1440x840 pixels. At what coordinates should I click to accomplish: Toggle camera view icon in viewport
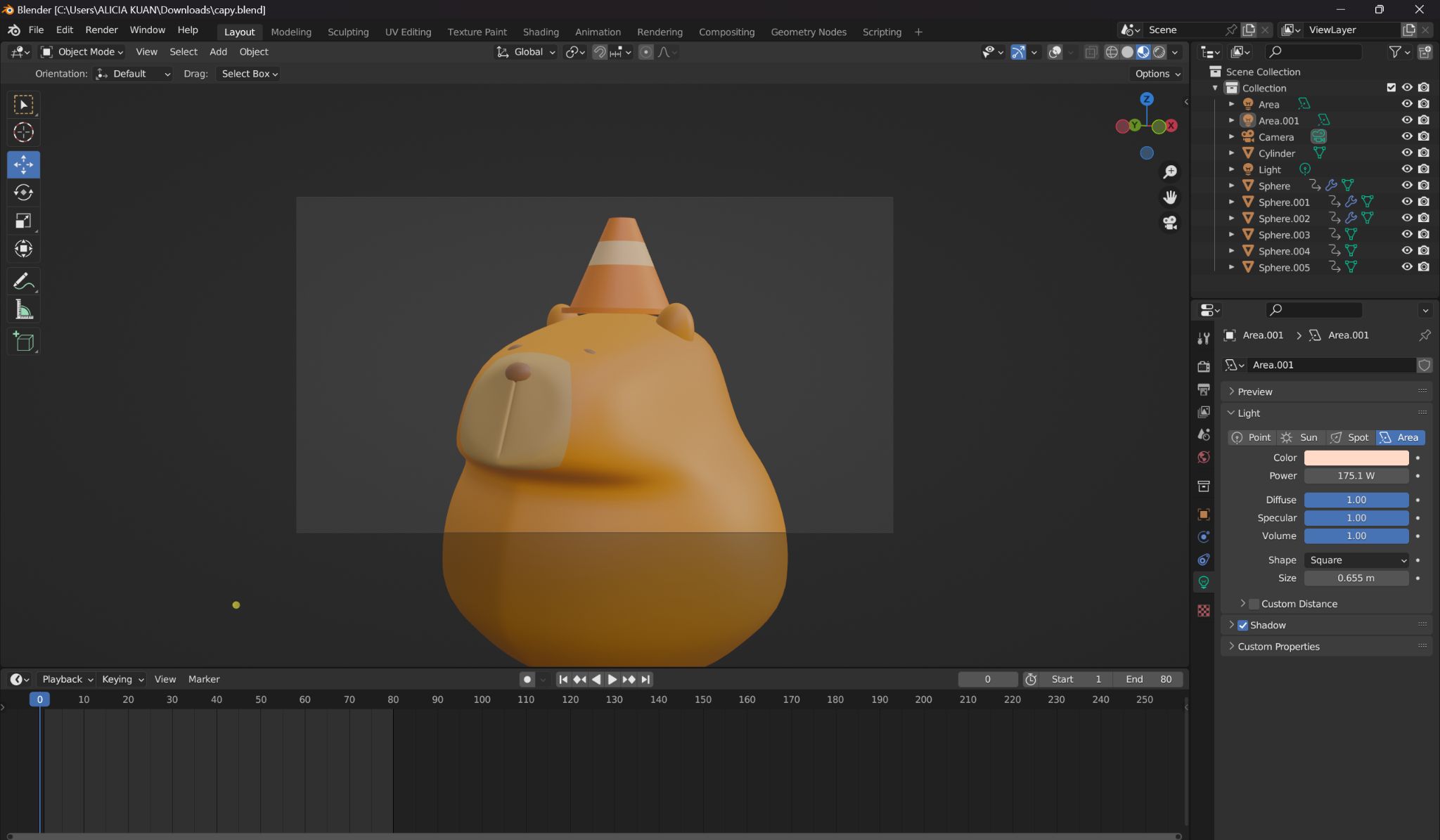tap(1170, 223)
